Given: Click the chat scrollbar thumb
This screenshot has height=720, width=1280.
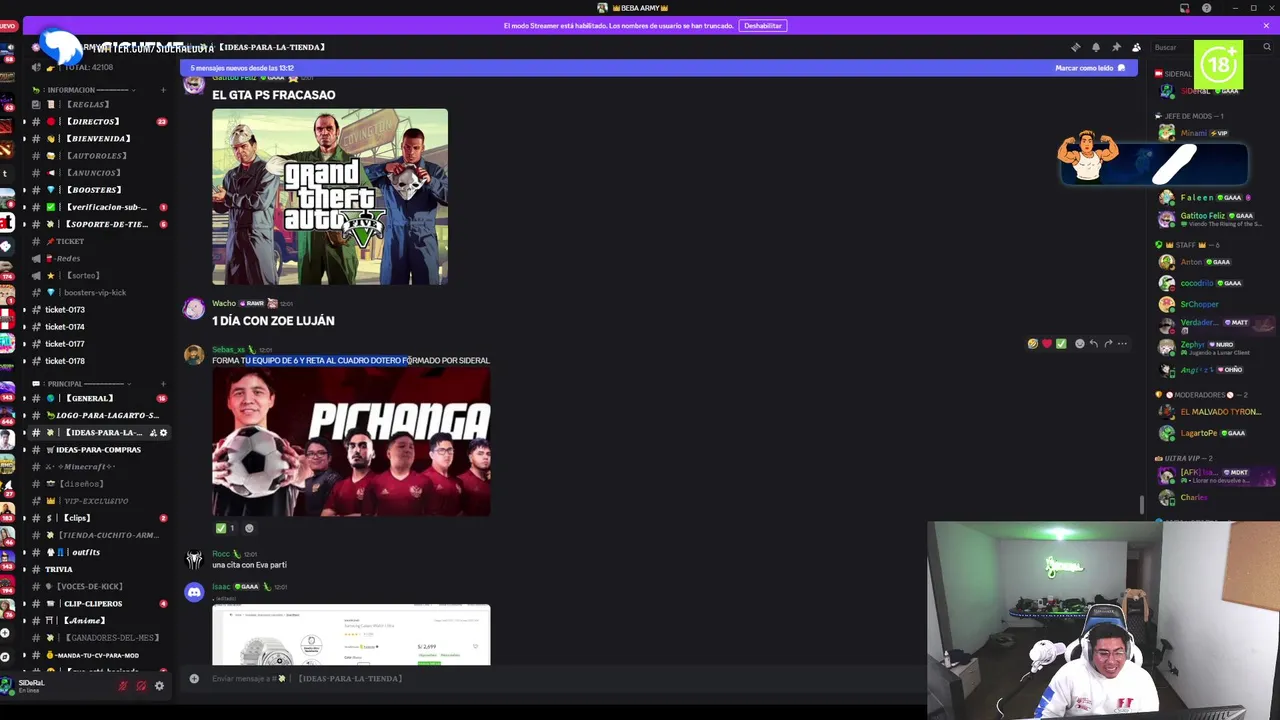Looking at the screenshot, I should 1142,505.
